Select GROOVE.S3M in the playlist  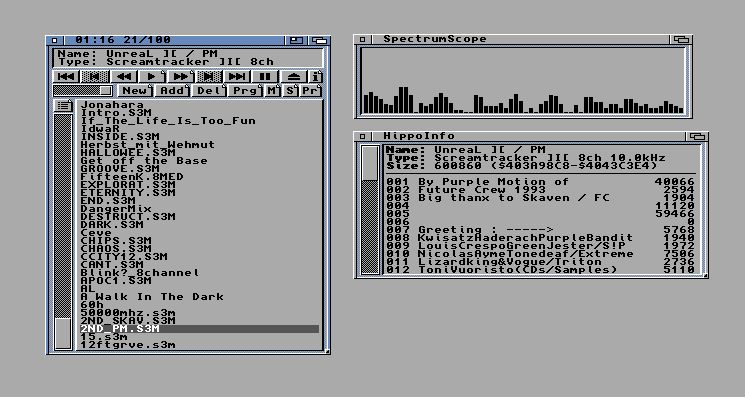pyautogui.click(x=200, y=169)
